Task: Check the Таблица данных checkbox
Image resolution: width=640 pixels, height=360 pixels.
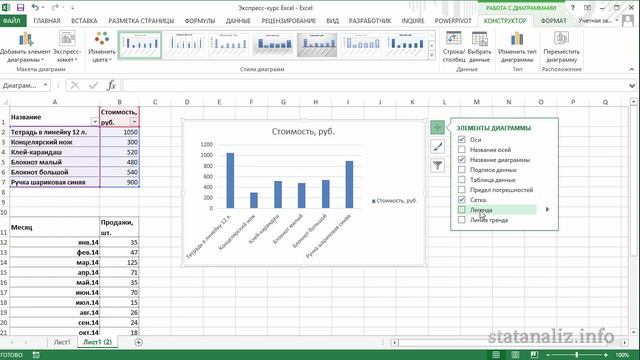Action: (462, 180)
